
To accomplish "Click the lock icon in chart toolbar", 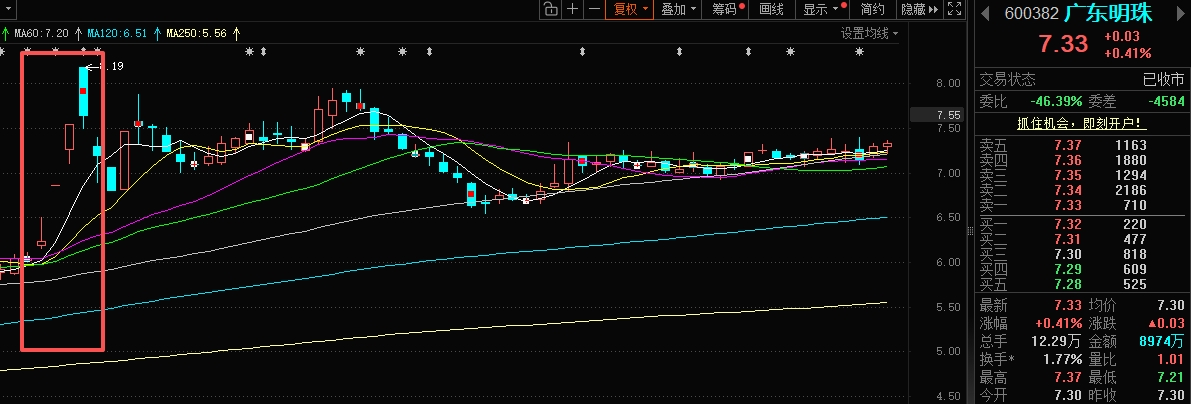I will pyautogui.click(x=551, y=9).
